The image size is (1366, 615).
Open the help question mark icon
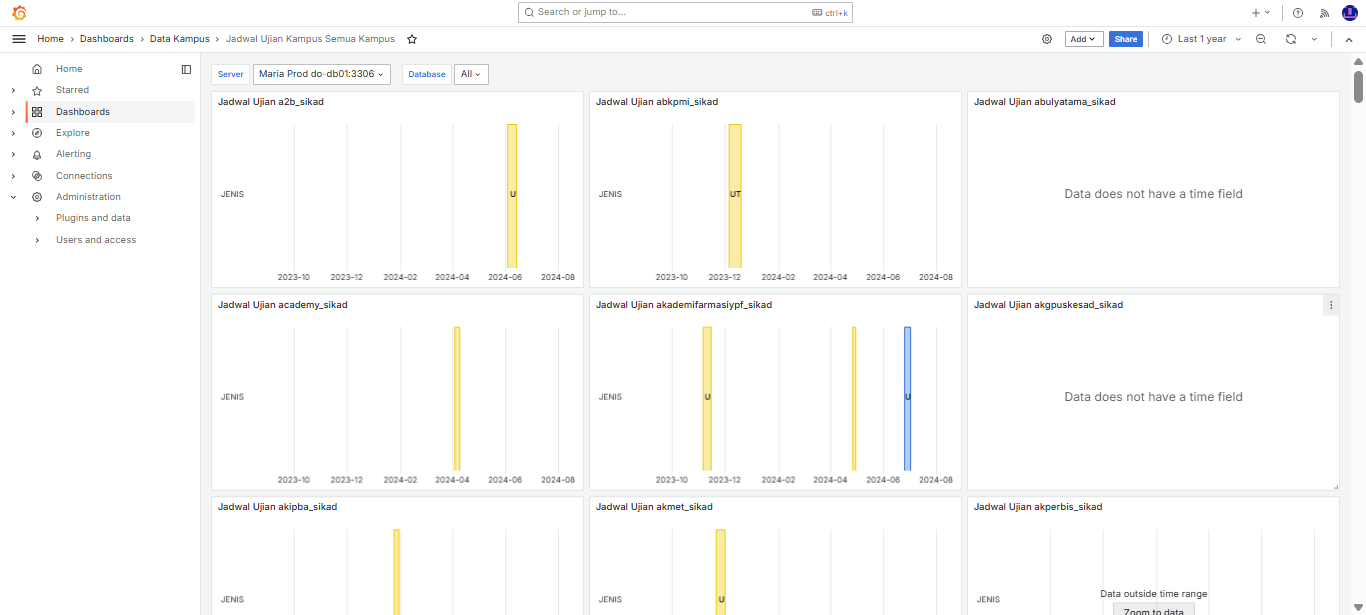(1298, 13)
